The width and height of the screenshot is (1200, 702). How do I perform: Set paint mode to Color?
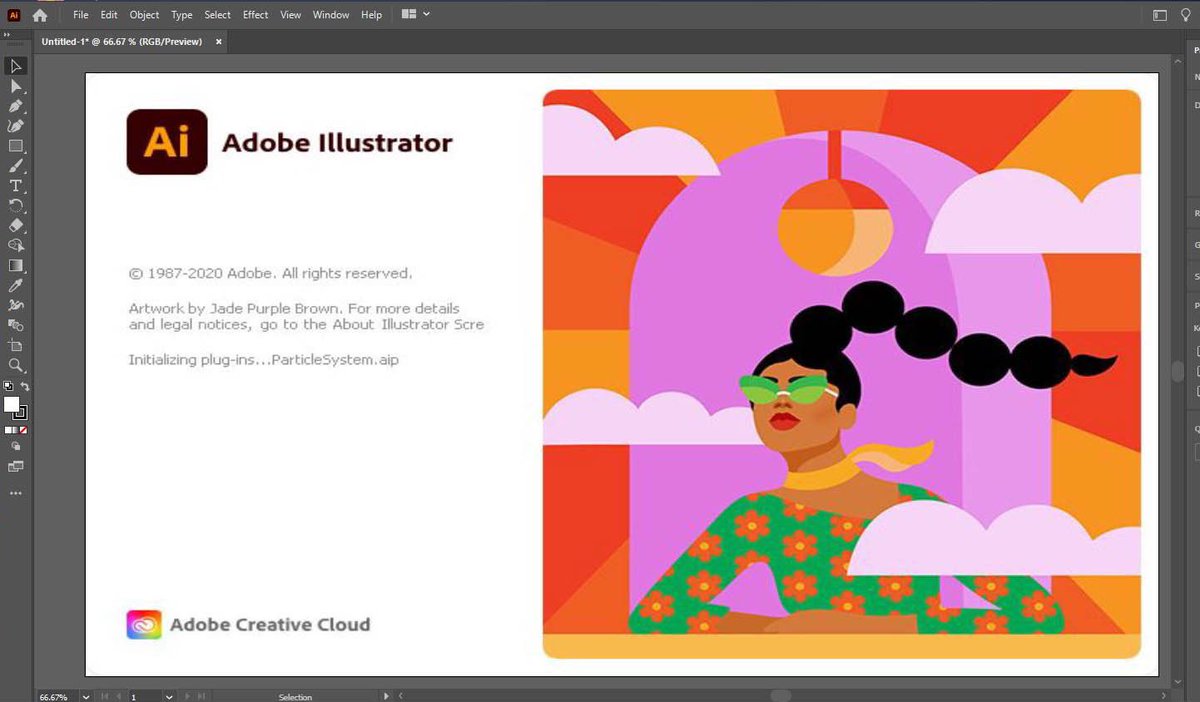pyautogui.click(x=8, y=429)
